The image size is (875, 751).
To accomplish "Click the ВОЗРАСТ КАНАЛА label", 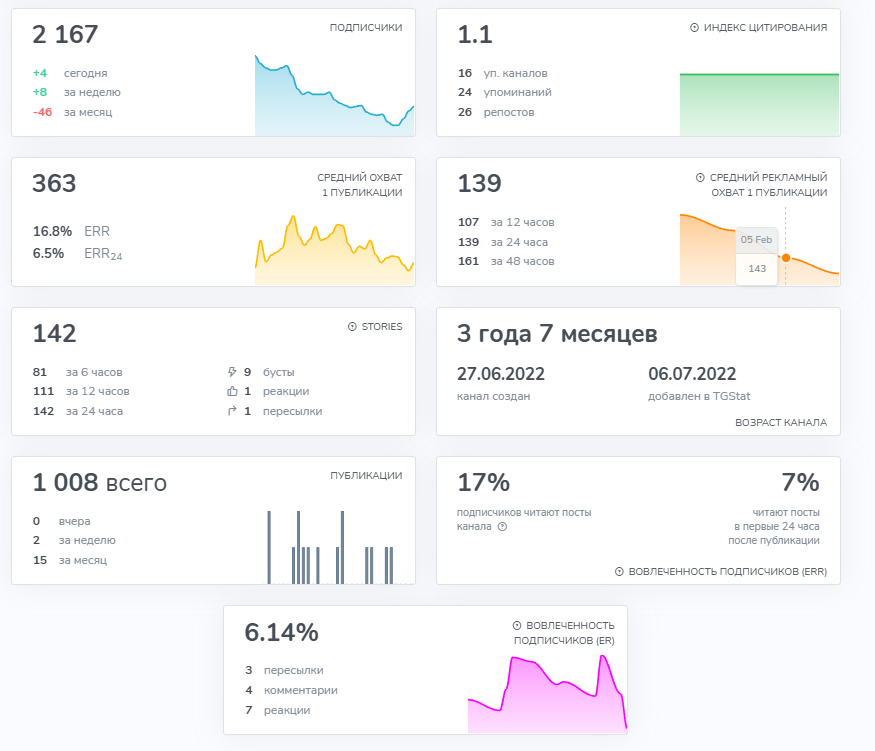I will [x=781, y=422].
